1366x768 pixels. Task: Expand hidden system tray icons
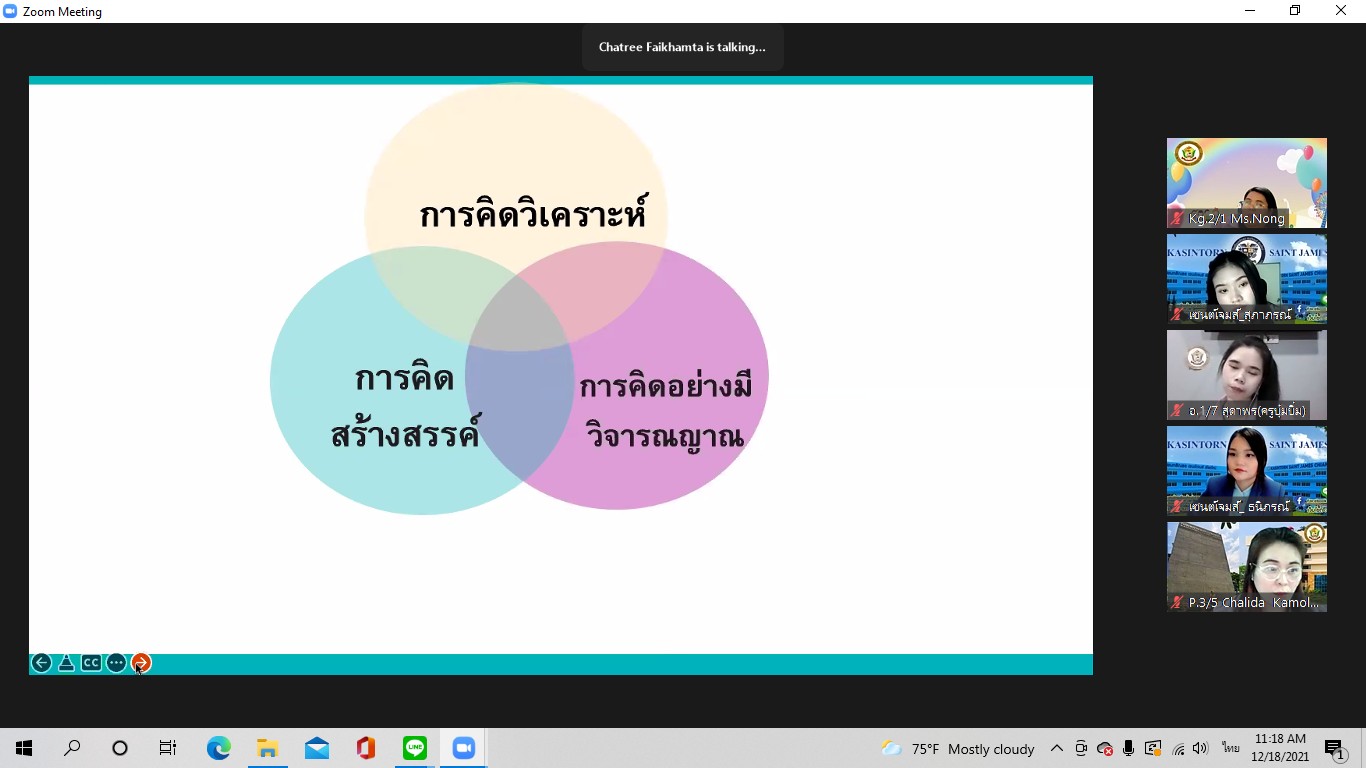(1056, 748)
